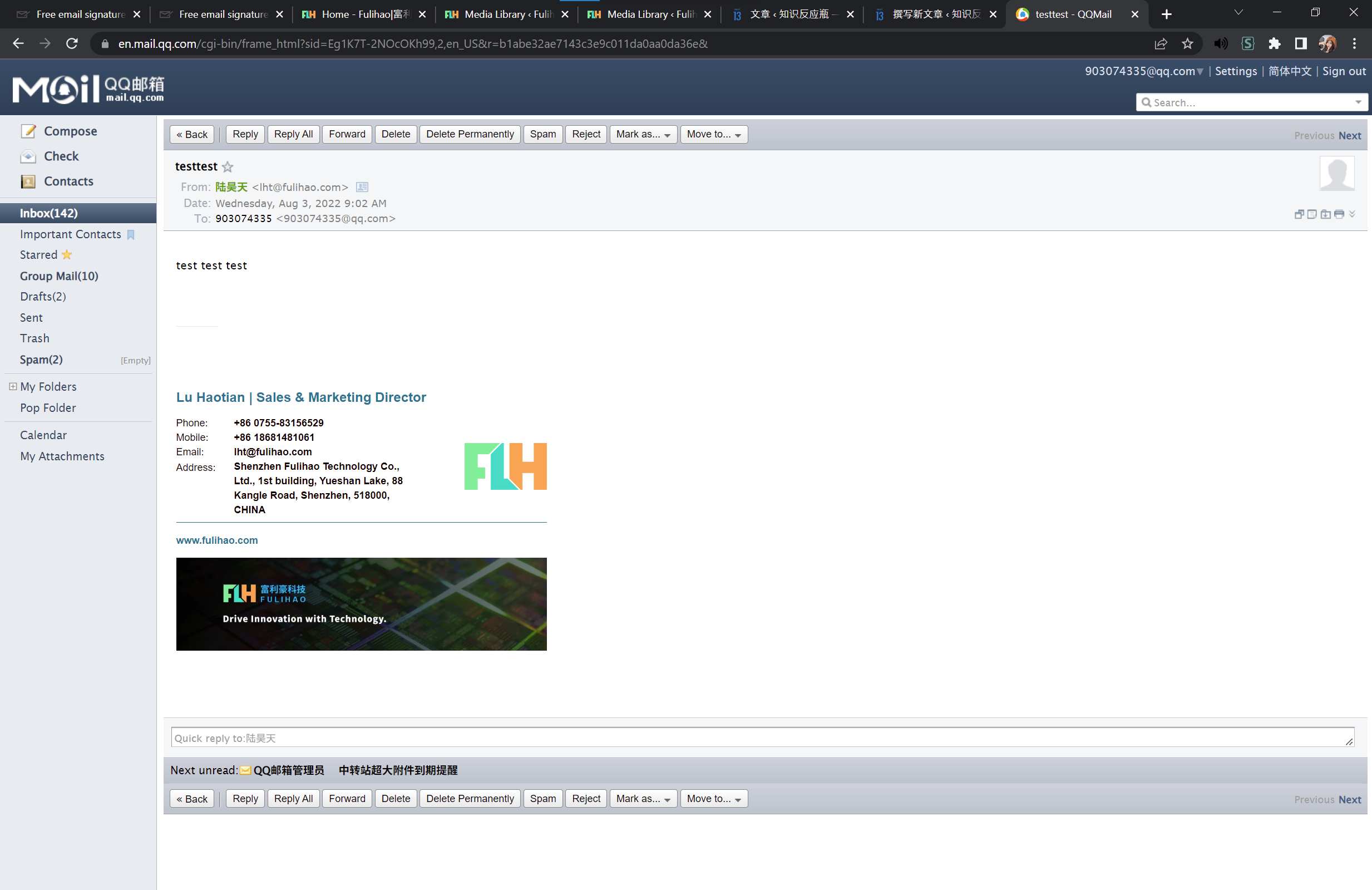
Task: Open Pop Folder
Action: click(48, 408)
